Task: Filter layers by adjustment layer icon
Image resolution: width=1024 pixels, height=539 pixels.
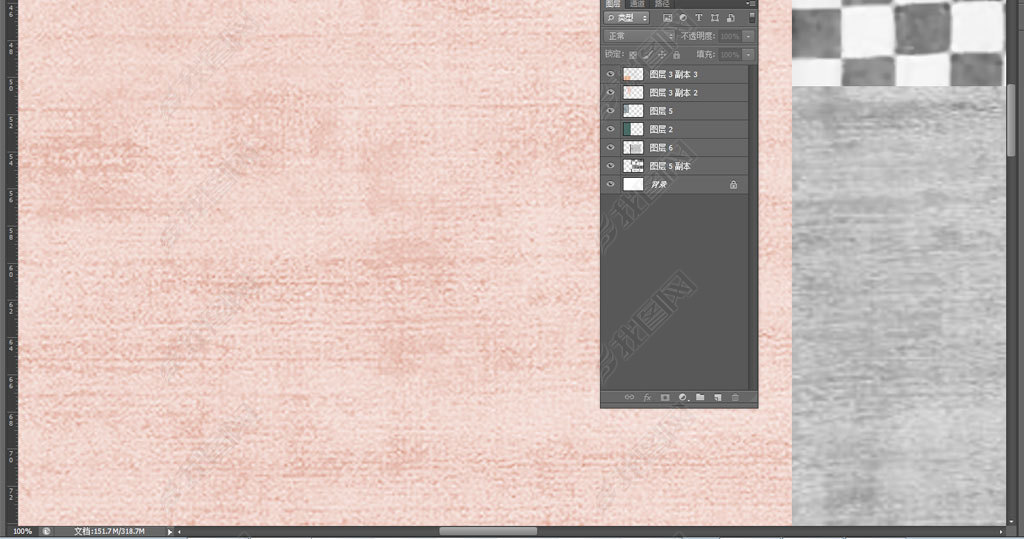Action: (683, 18)
